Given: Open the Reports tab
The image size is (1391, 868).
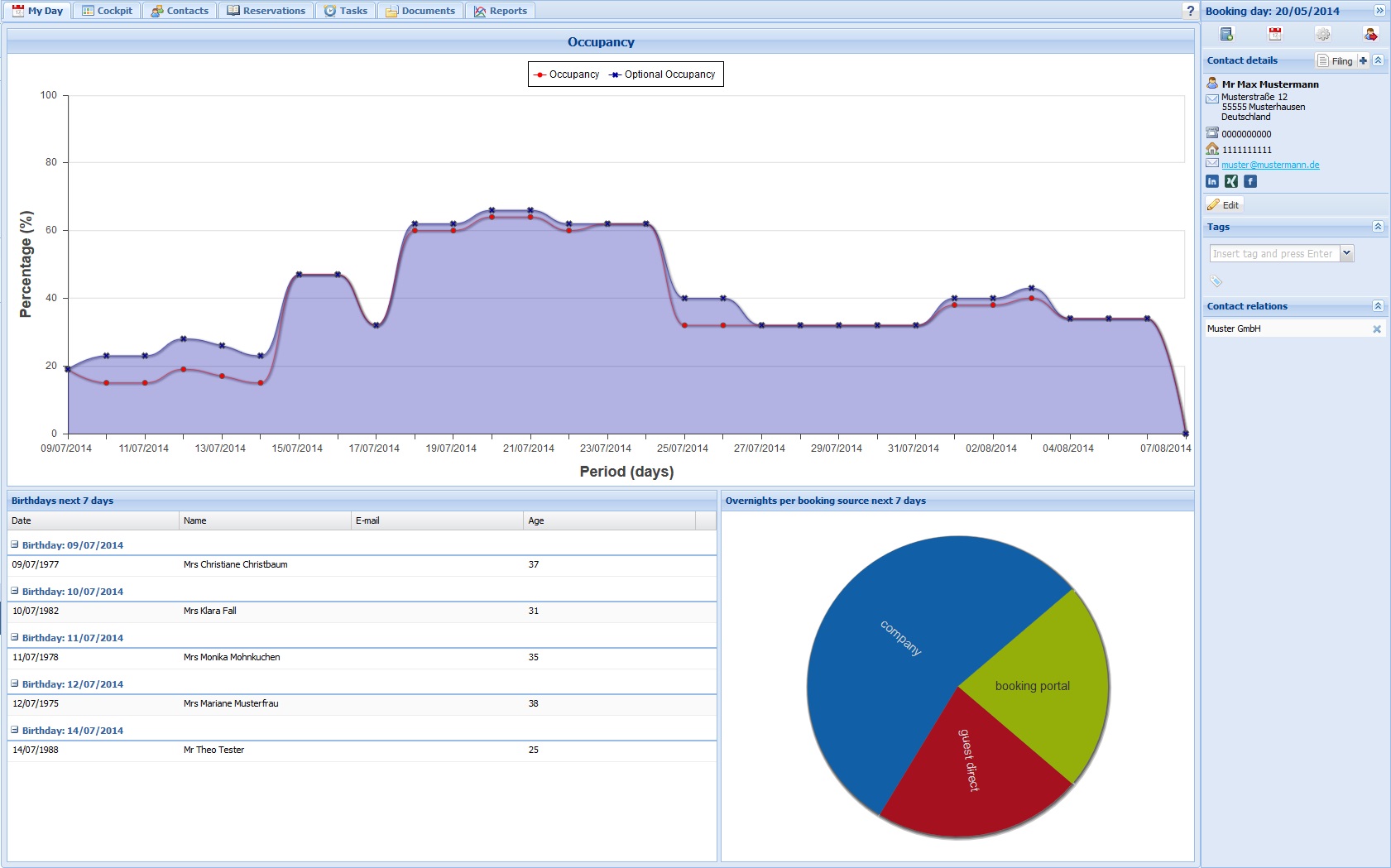Looking at the screenshot, I should (x=500, y=11).
